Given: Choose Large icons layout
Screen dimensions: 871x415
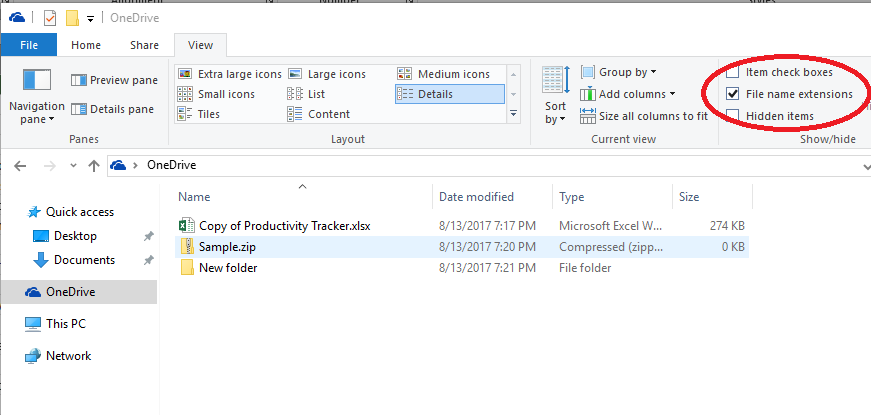Looking at the screenshot, I should tap(327, 74).
